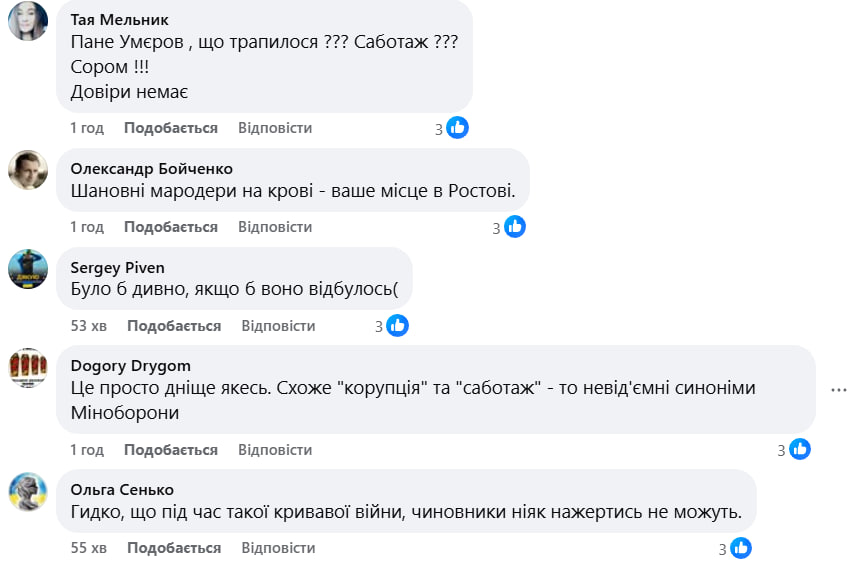Screen dimensions: 847x564
Task: Click the 53 хв timestamp on Sergey Piven's comment
Action: [89, 326]
